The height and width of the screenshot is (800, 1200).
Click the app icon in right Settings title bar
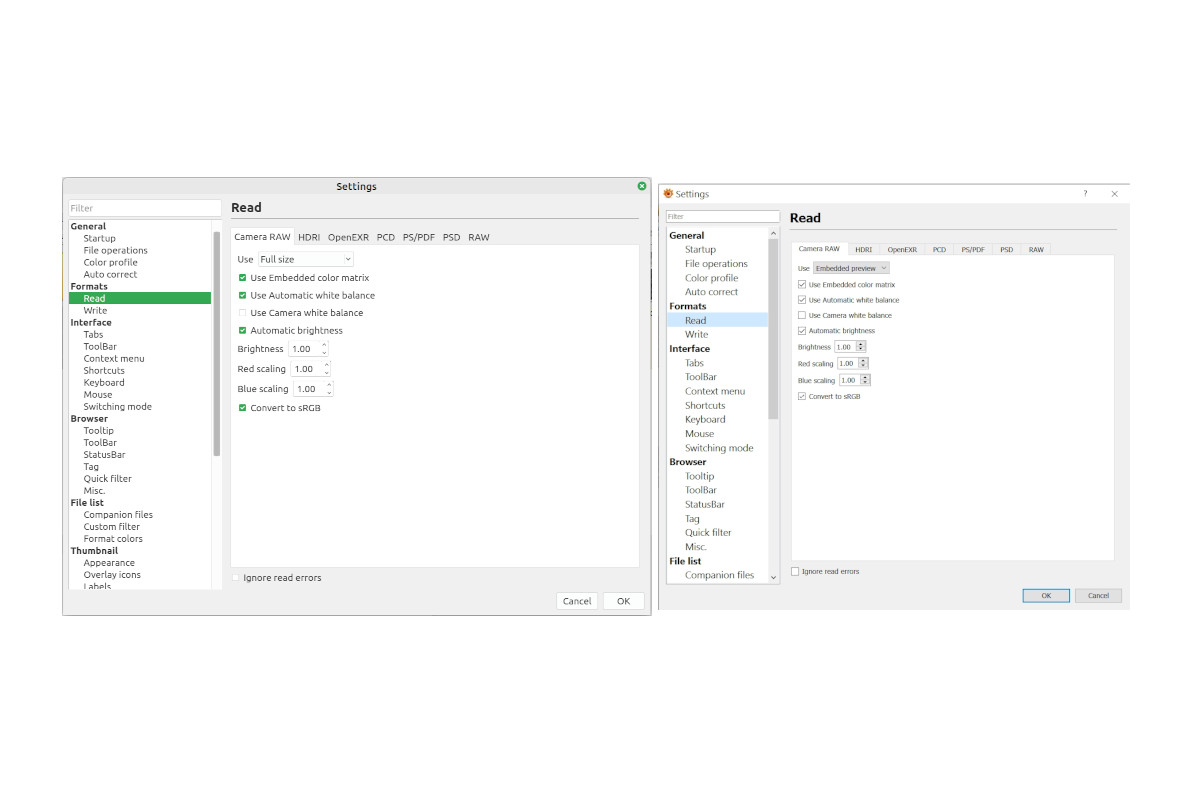click(668, 193)
